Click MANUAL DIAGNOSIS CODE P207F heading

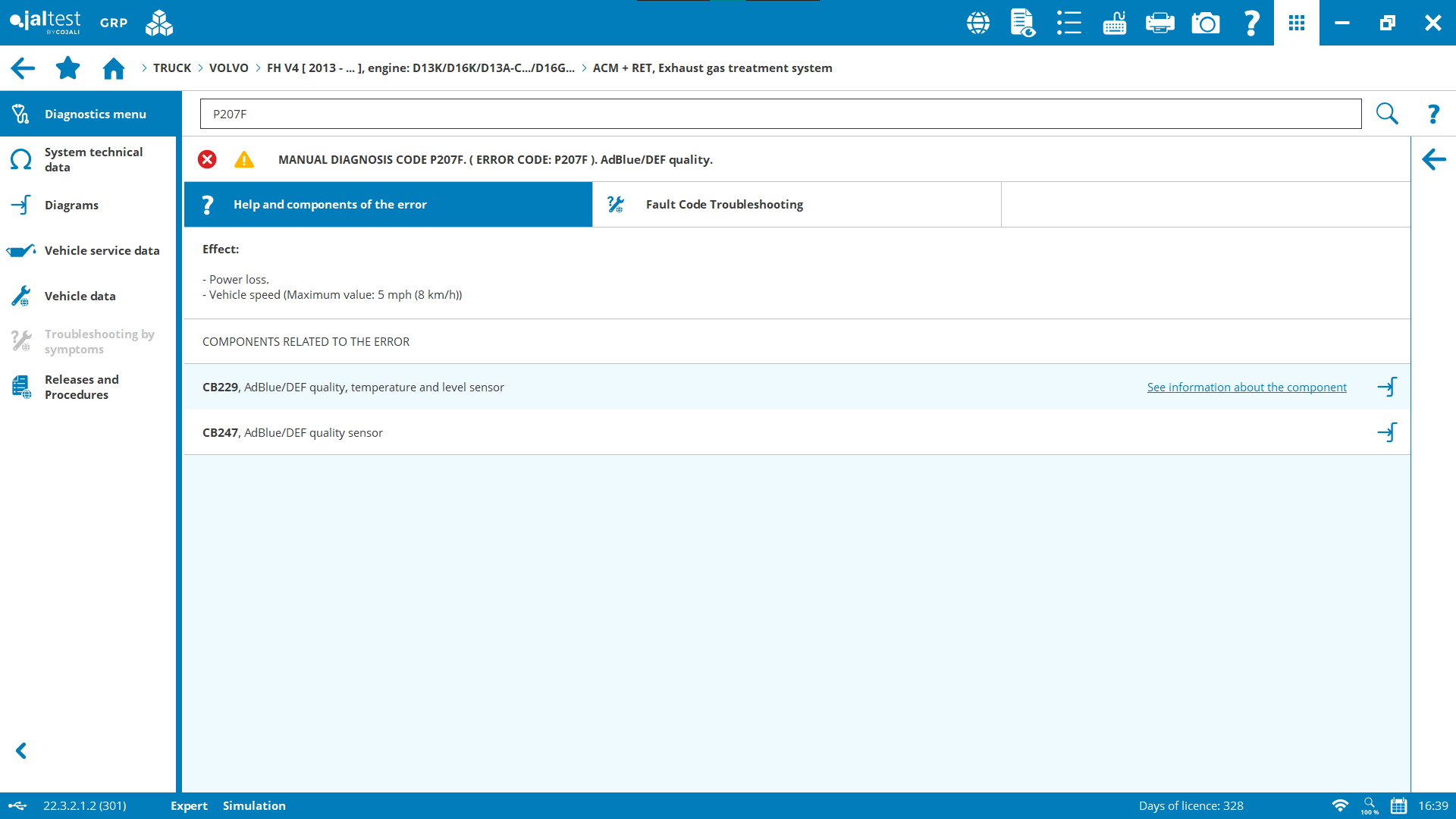coord(495,160)
